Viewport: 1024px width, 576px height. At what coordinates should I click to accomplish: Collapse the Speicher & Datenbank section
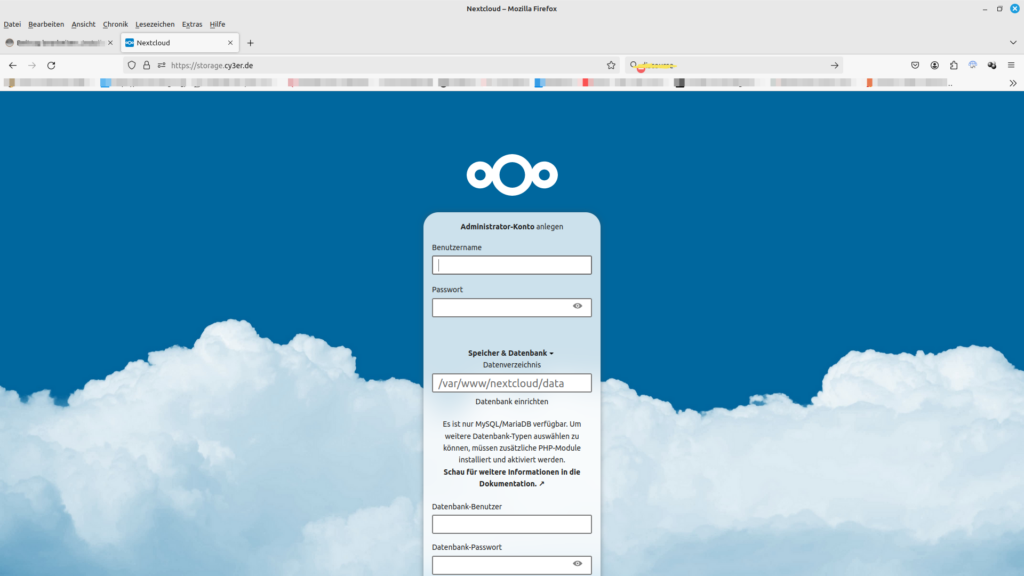pyautogui.click(x=511, y=353)
